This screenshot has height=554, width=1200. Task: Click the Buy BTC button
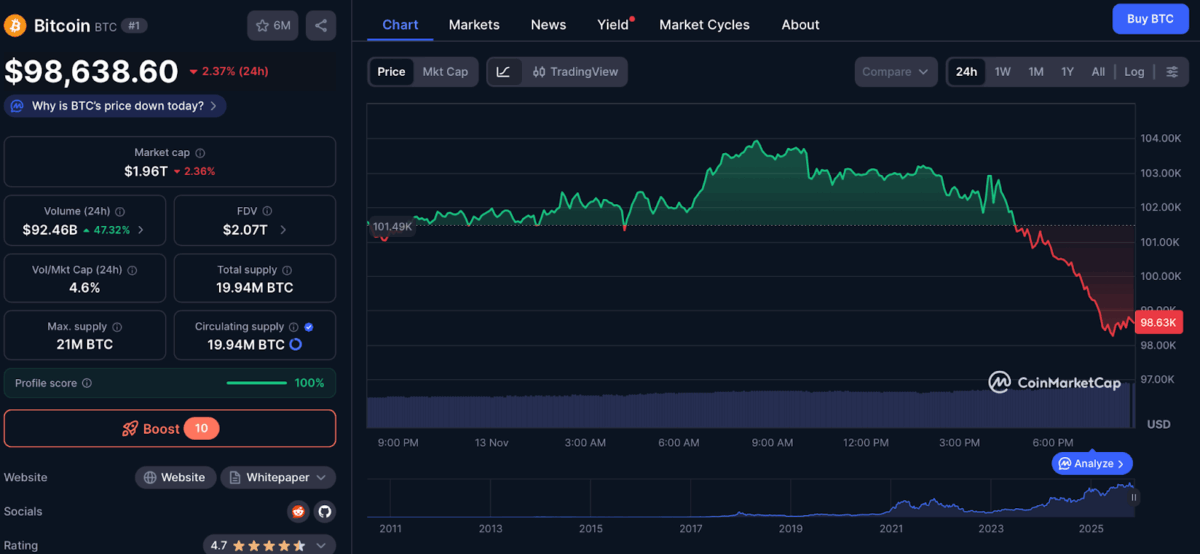pyautogui.click(x=1150, y=19)
